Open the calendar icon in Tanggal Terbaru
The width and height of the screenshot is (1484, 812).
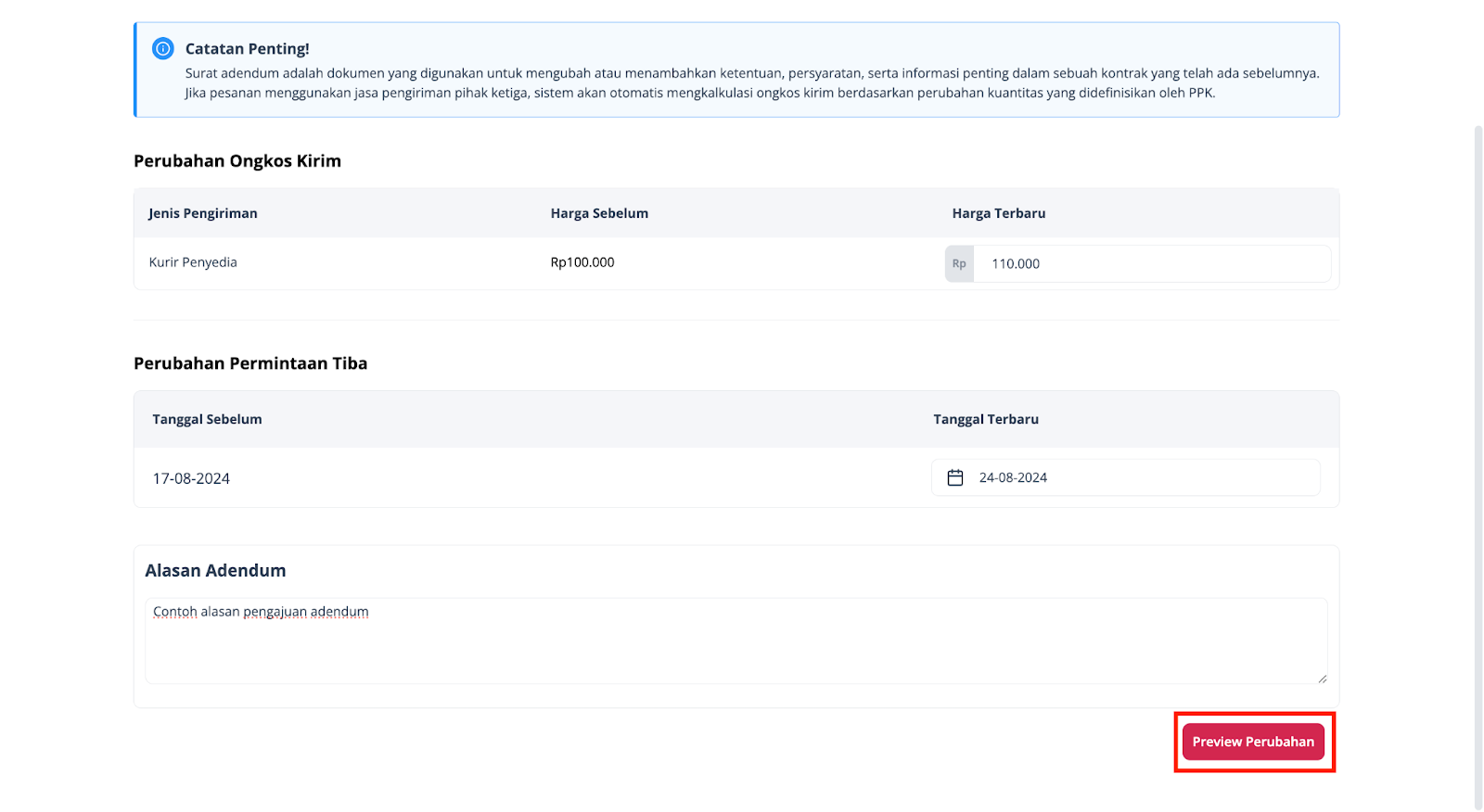(955, 477)
